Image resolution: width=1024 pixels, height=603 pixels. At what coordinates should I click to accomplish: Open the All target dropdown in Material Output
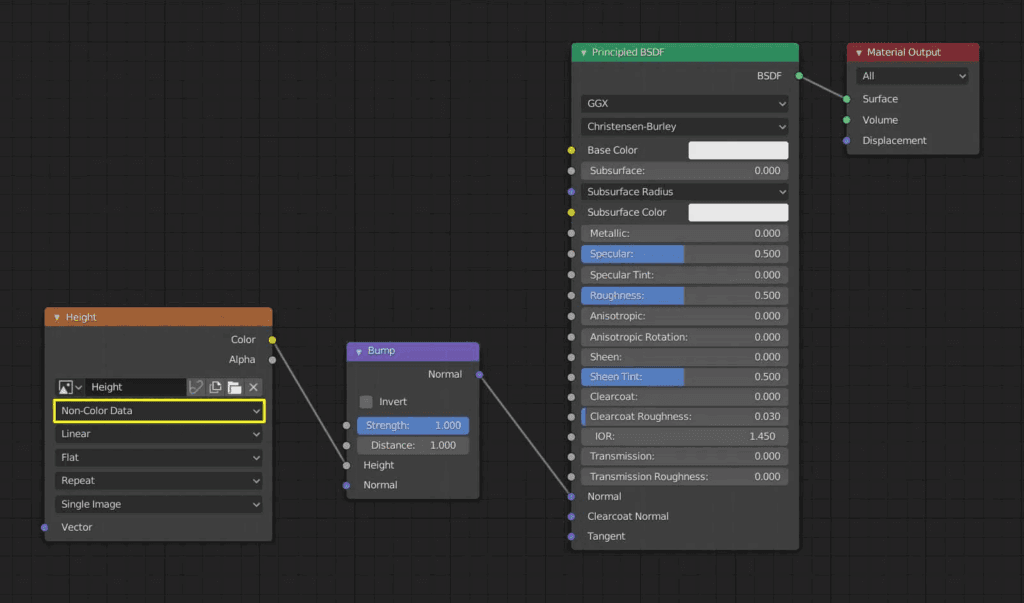[912, 76]
